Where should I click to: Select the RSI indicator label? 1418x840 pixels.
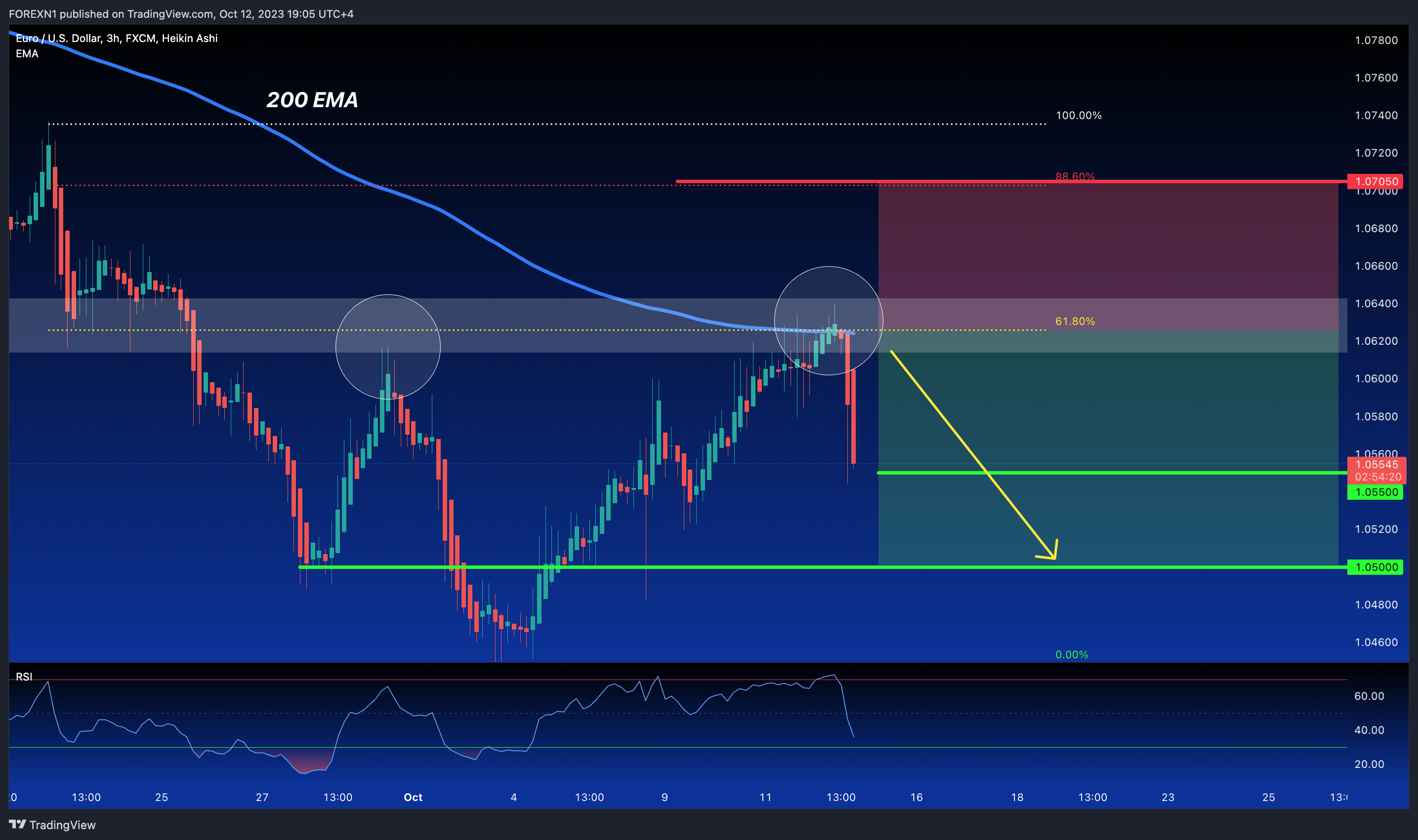(x=24, y=677)
